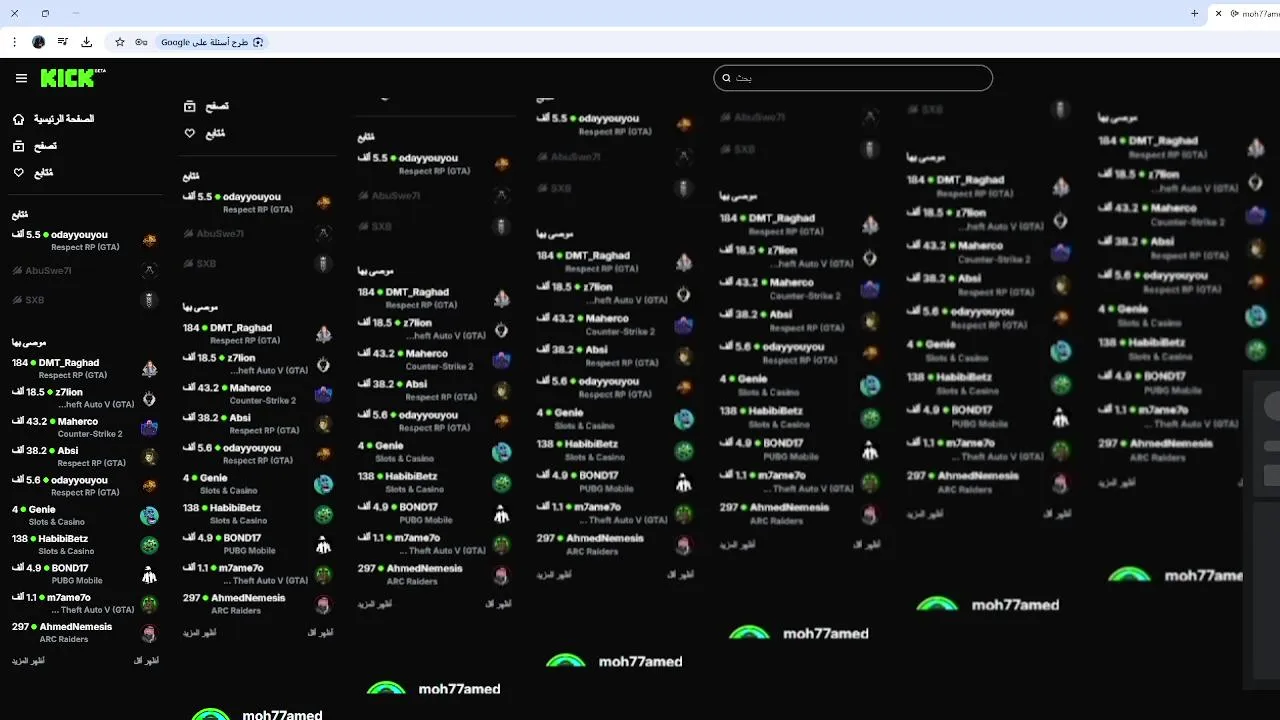Click تصفح in the mirrored stream copy

point(206,106)
